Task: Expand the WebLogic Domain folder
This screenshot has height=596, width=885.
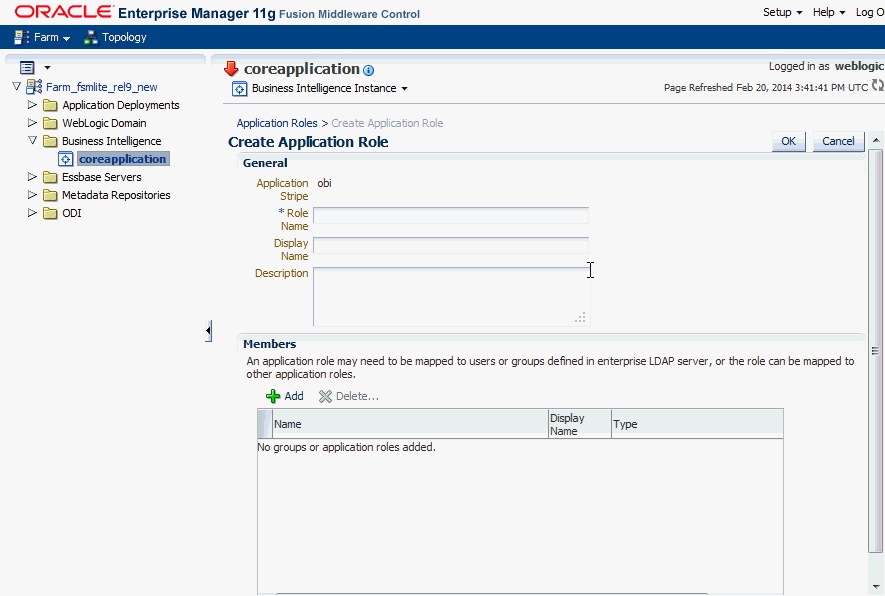Action: [32, 122]
